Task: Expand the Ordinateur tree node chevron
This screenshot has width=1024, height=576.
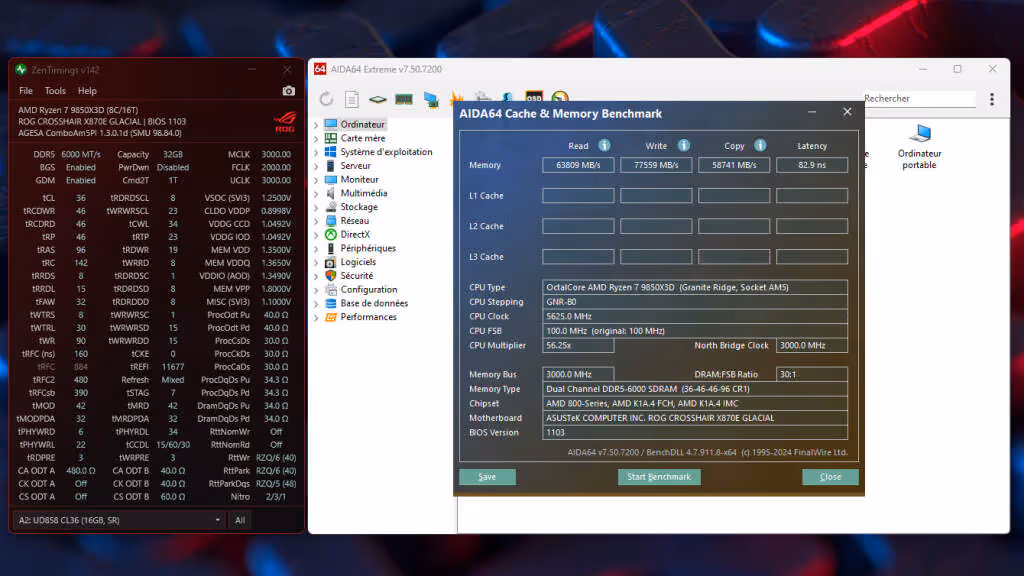Action: click(317, 124)
